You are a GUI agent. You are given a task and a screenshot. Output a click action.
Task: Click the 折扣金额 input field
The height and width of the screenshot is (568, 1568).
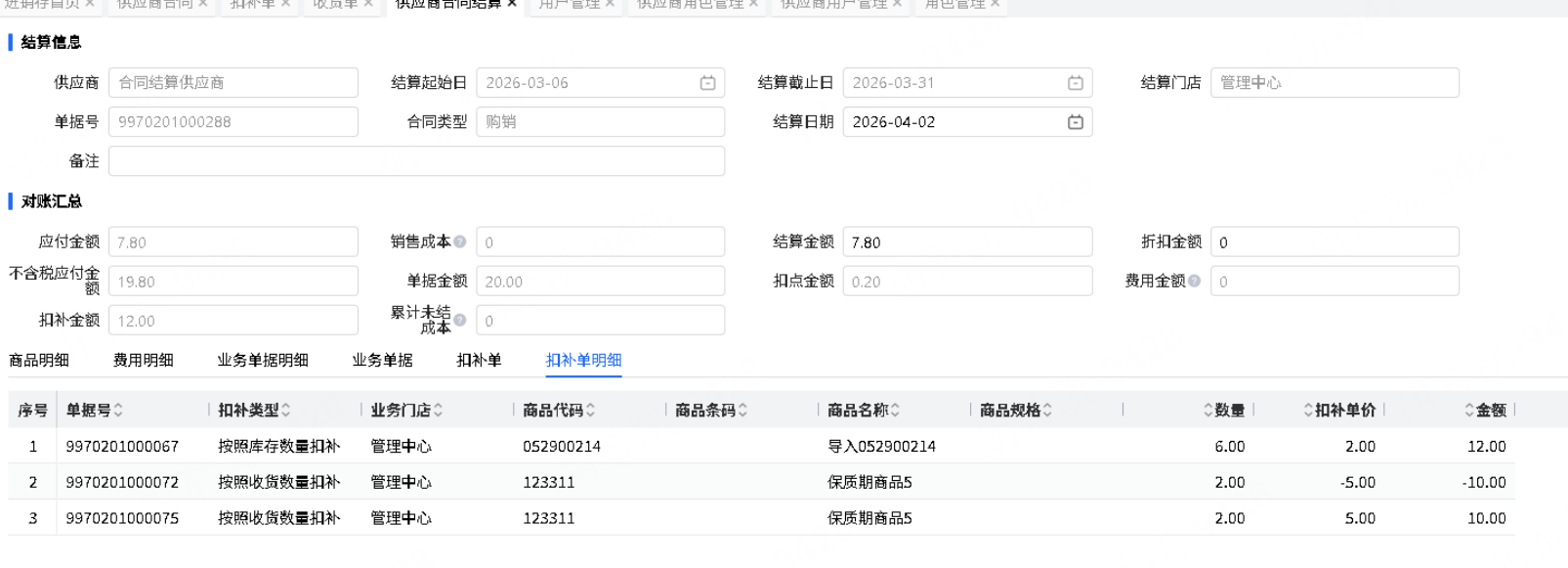point(1335,242)
